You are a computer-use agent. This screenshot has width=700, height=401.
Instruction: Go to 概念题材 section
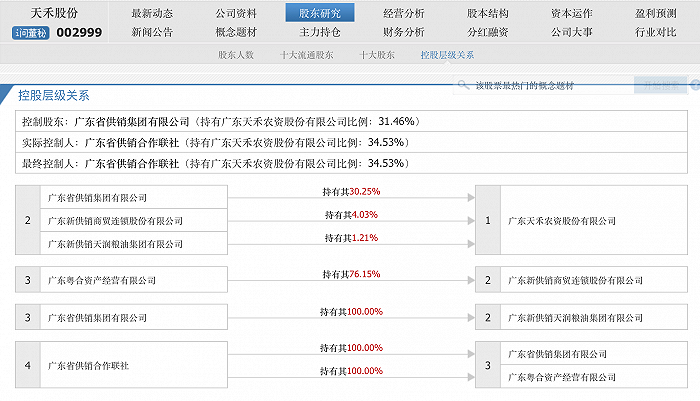(236, 32)
